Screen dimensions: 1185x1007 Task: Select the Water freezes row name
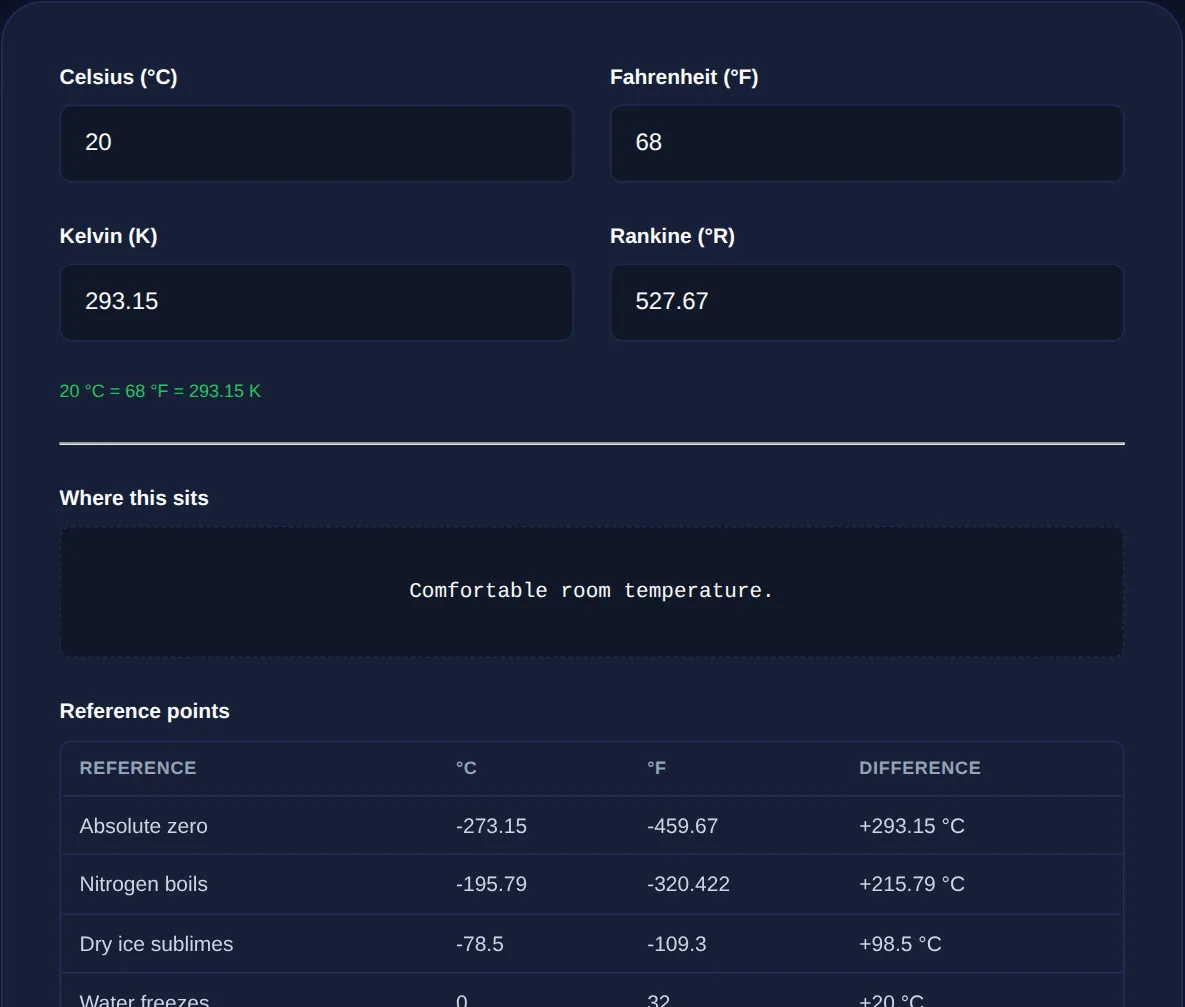click(144, 999)
